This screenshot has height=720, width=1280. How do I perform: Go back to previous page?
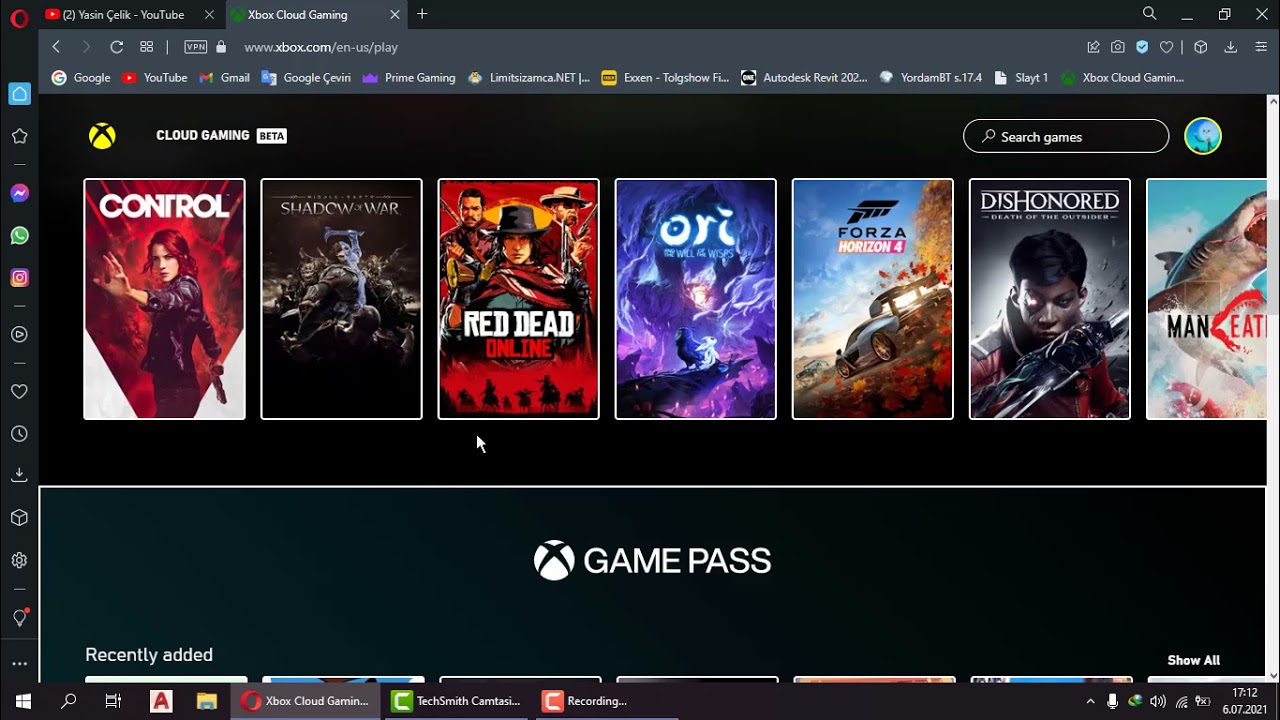(56, 47)
